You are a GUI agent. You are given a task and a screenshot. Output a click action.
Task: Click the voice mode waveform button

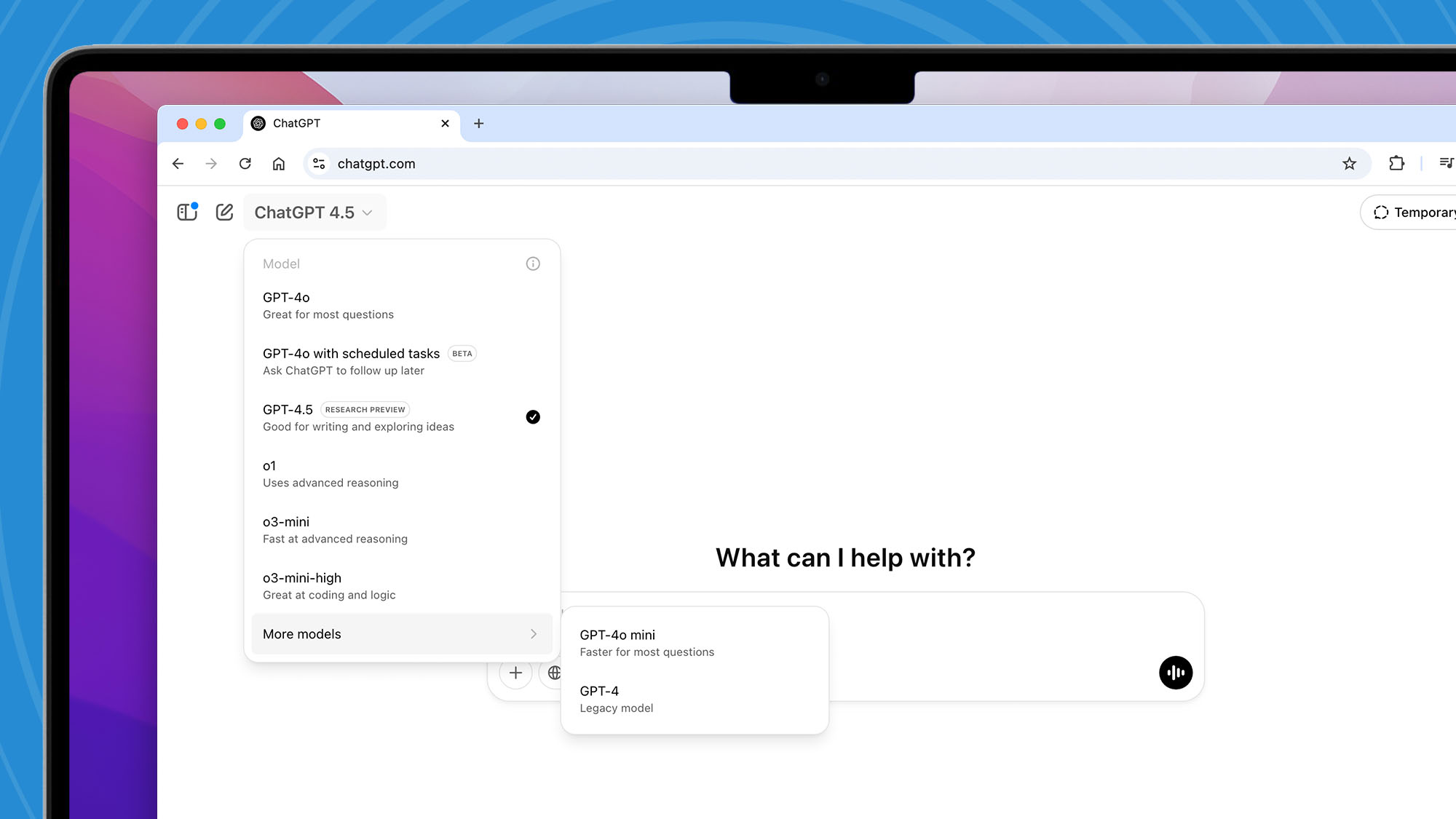pos(1176,673)
